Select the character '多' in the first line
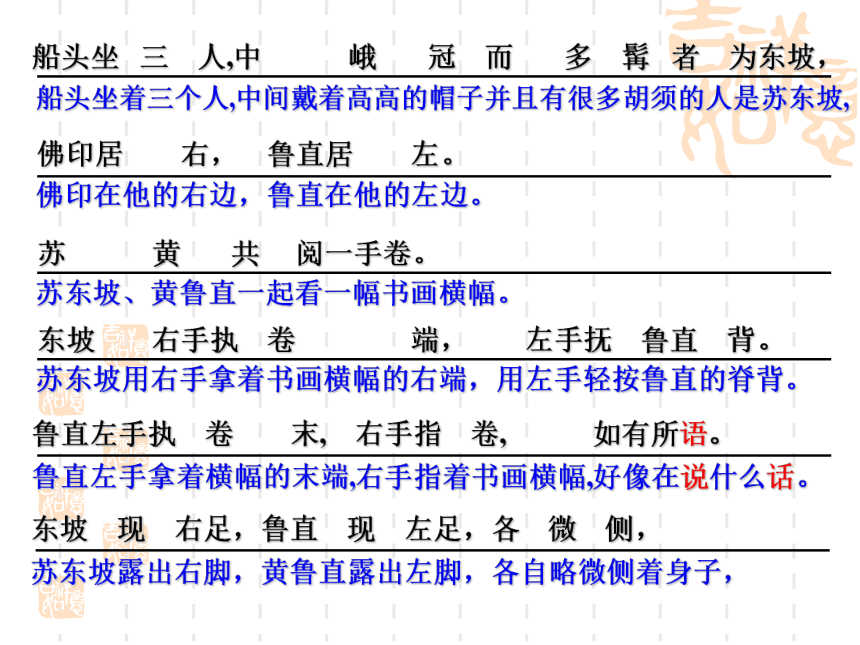 579,57
